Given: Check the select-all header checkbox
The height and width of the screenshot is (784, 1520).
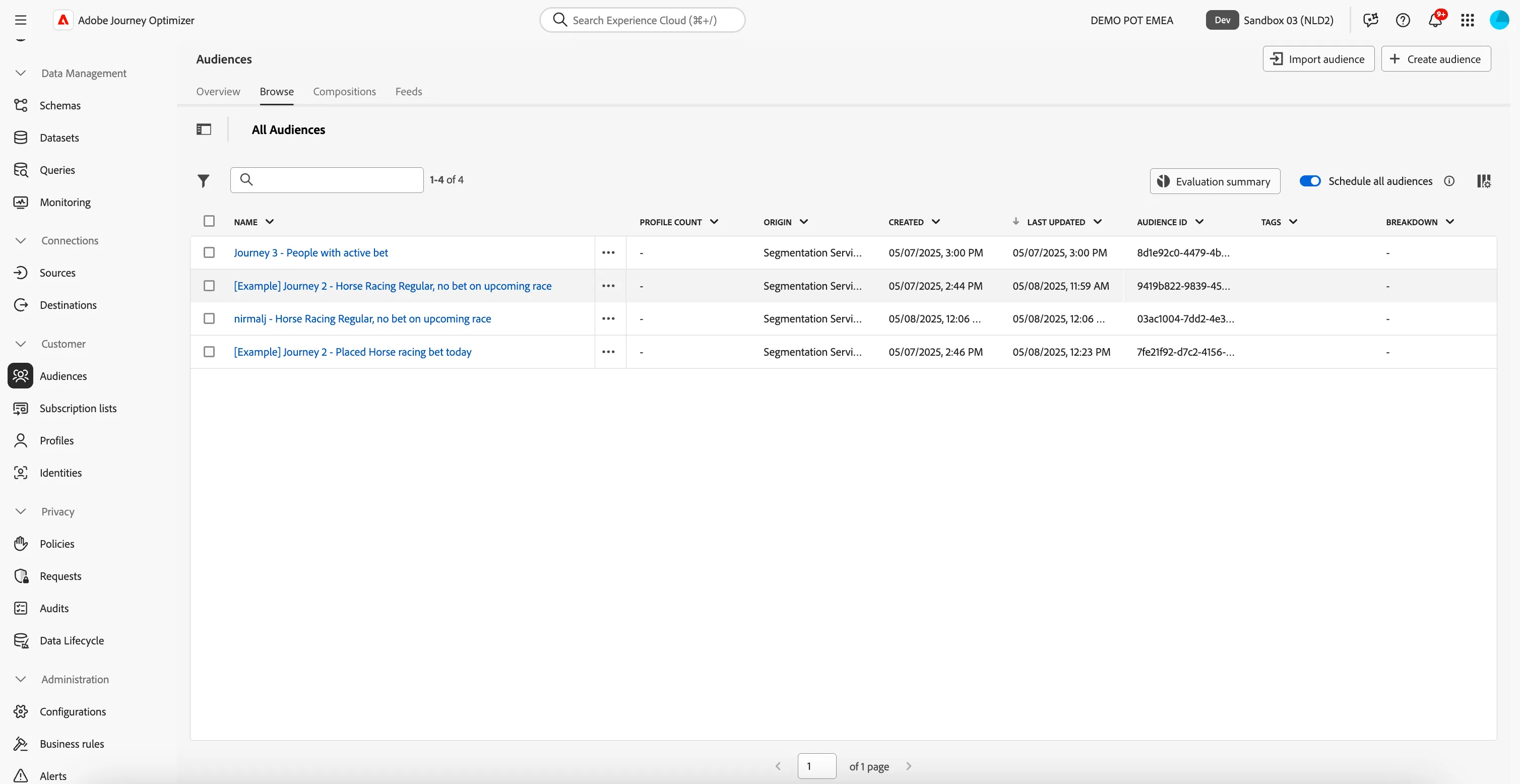Looking at the screenshot, I should coord(209,221).
